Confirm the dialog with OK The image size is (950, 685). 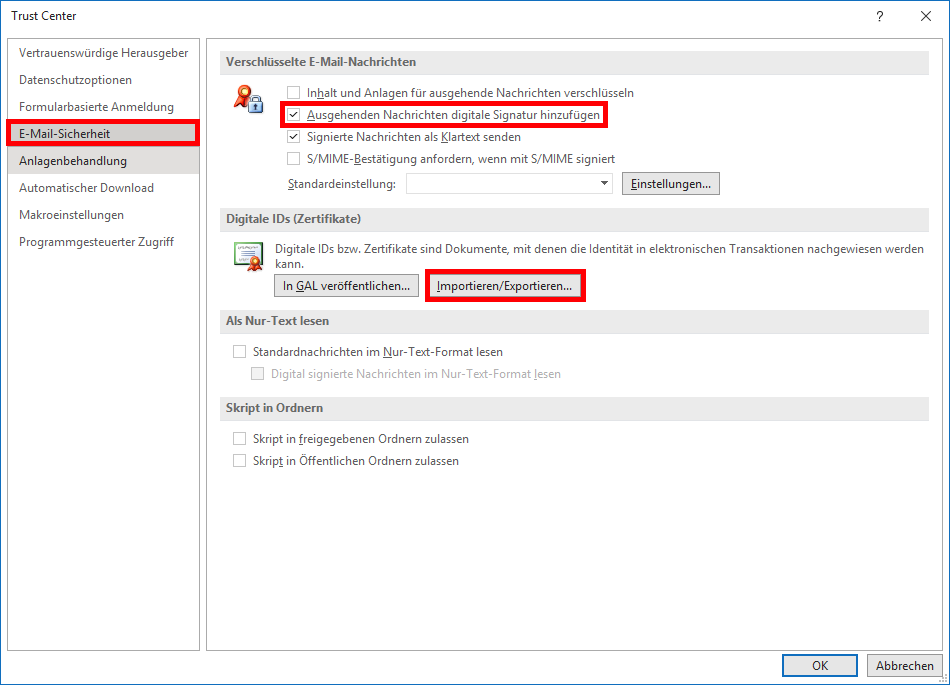click(x=820, y=666)
